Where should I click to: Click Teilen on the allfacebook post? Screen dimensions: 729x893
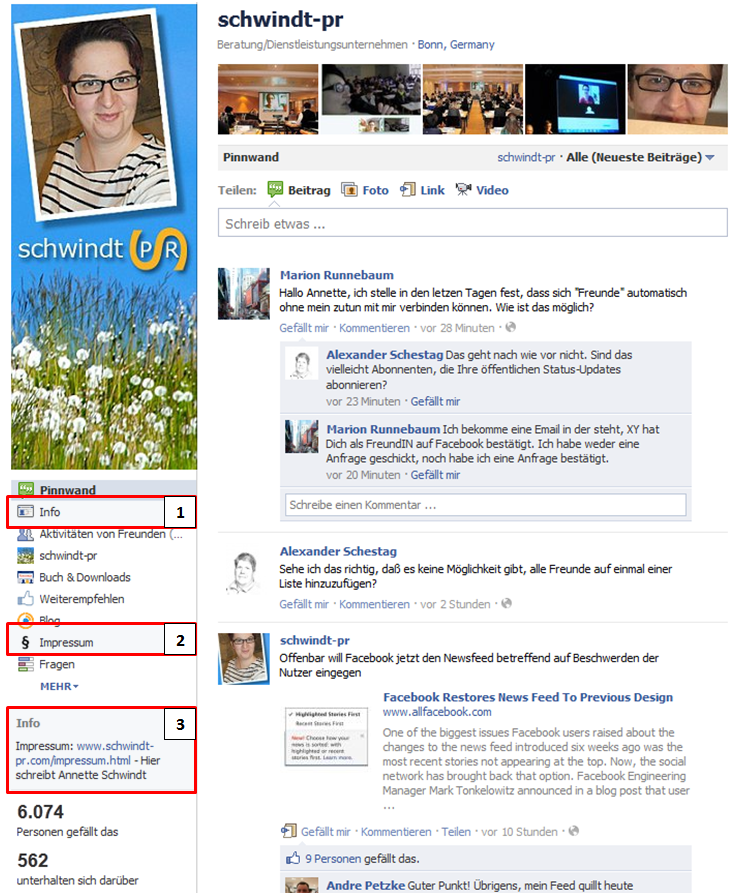(x=456, y=831)
